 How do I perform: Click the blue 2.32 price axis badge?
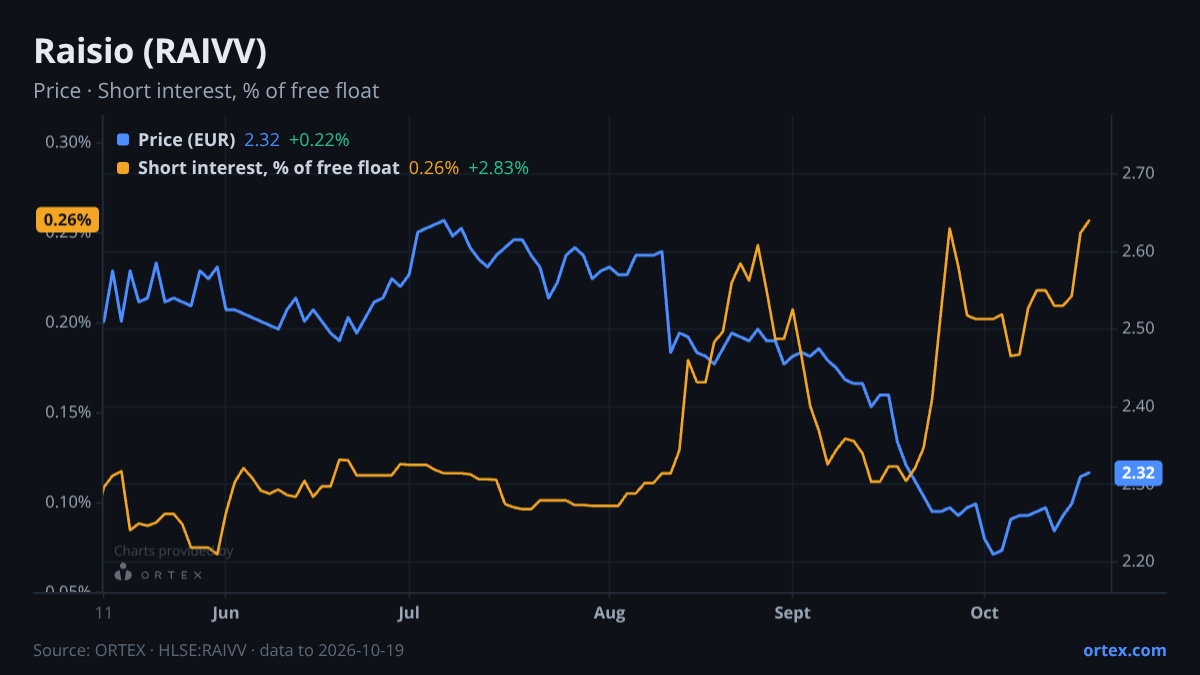point(1138,473)
